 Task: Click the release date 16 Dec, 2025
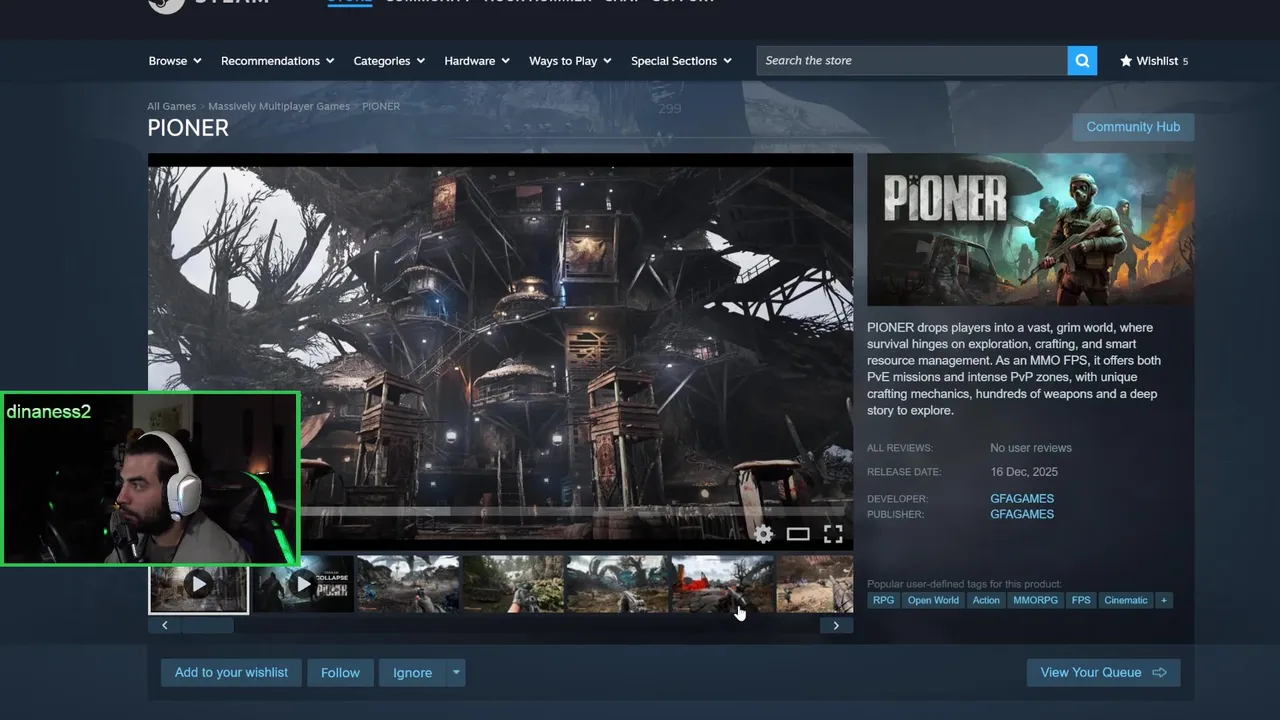[x=1024, y=472]
